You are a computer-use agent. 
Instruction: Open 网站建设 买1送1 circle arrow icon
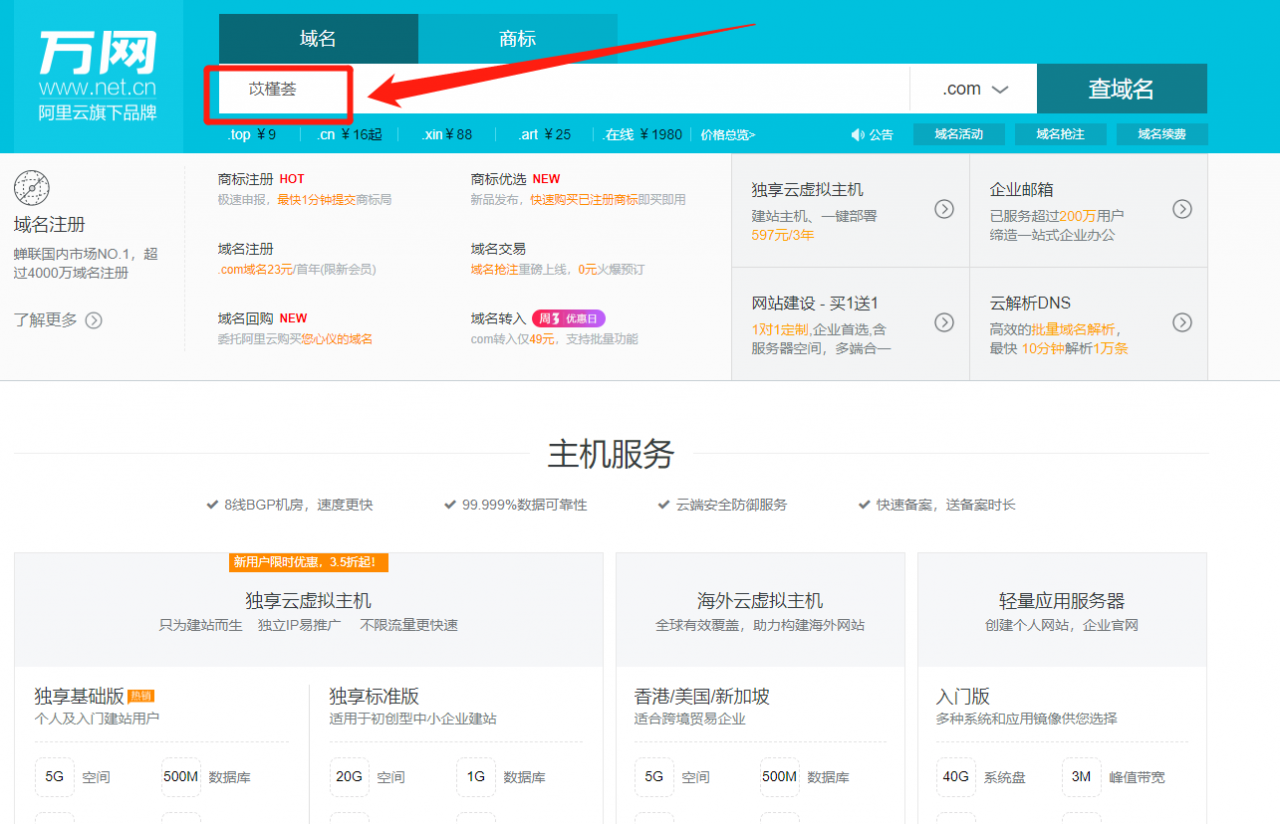943,322
